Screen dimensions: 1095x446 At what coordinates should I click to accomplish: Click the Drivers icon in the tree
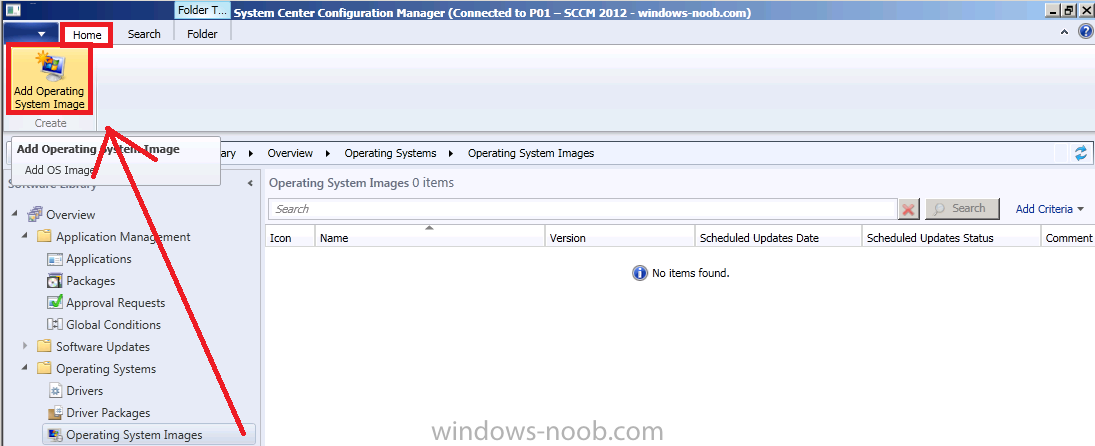coord(55,391)
